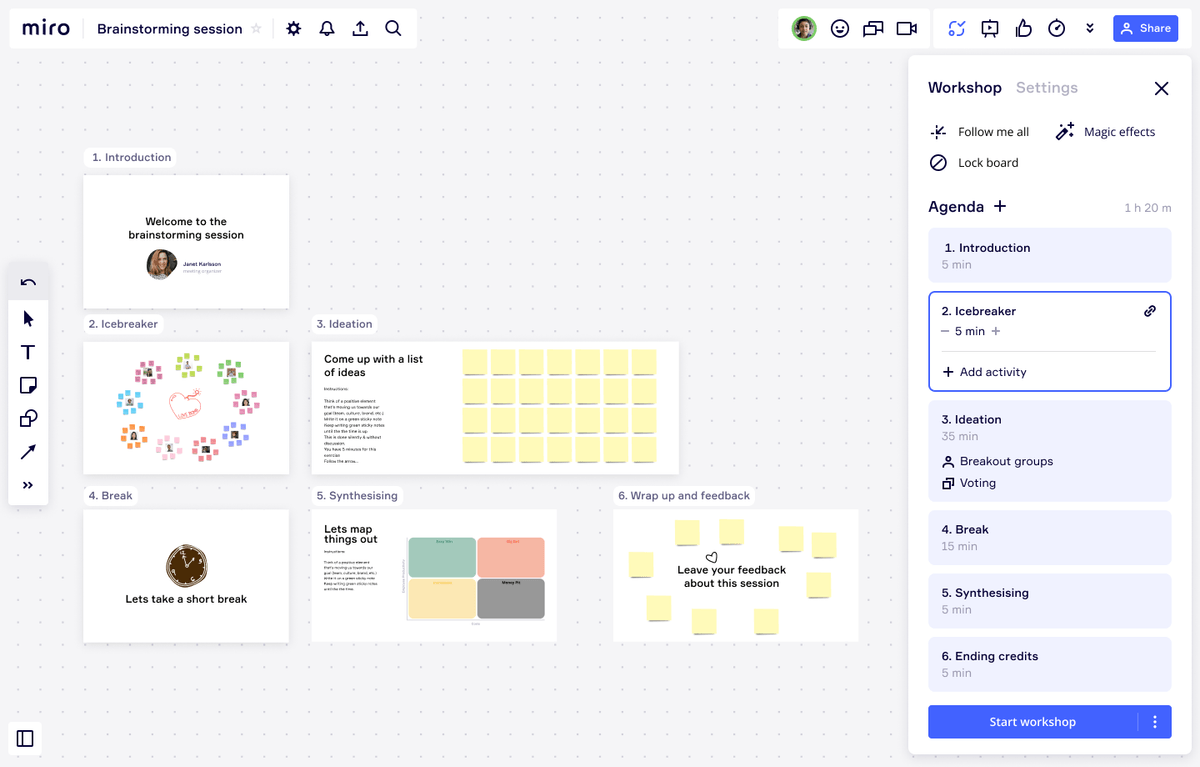
Task: Select the Workshop tab
Action: 964,87
